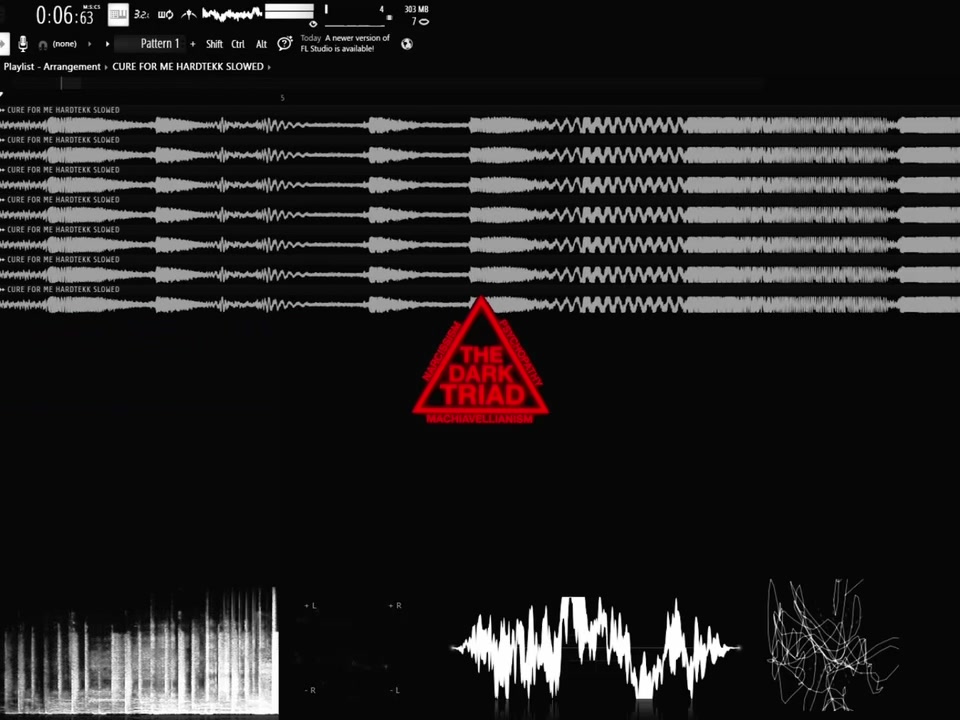Click the 0:06:63 time display
960x720 pixels.
point(65,15)
